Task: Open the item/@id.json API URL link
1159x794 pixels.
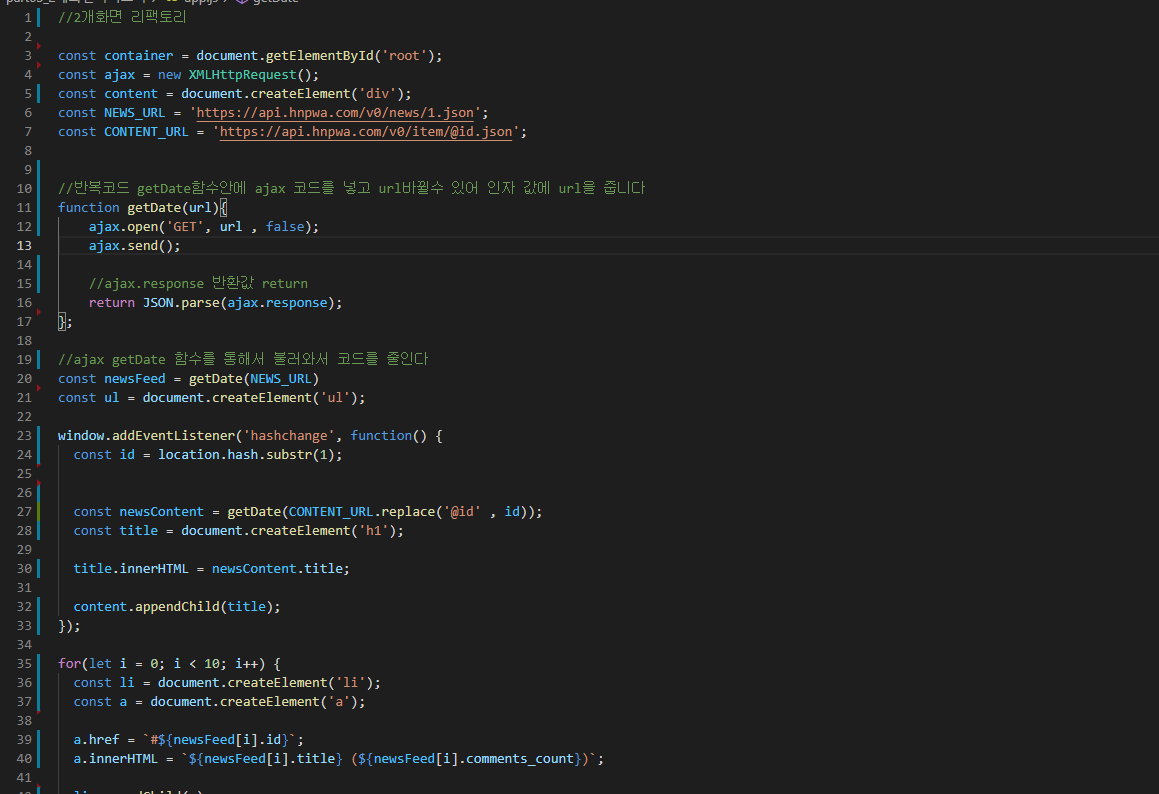Action: pos(366,132)
